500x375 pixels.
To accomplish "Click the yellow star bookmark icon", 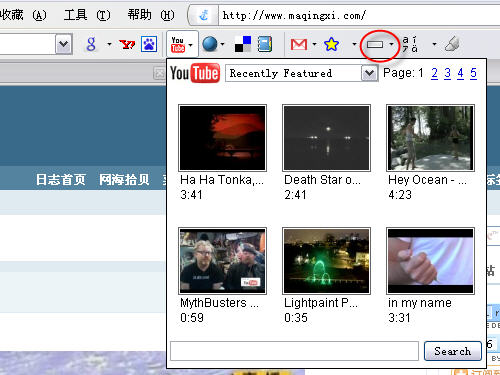I will 331,44.
